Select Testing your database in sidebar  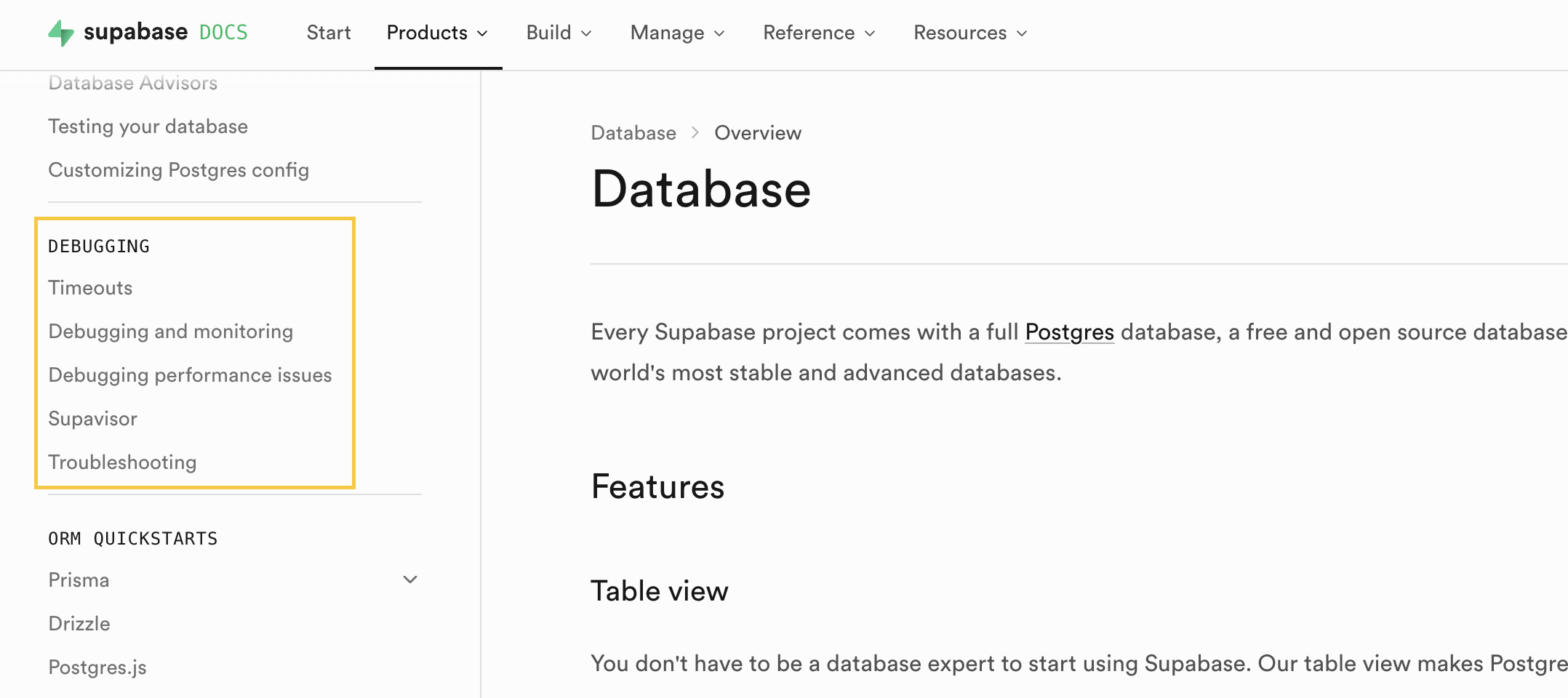point(148,126)
